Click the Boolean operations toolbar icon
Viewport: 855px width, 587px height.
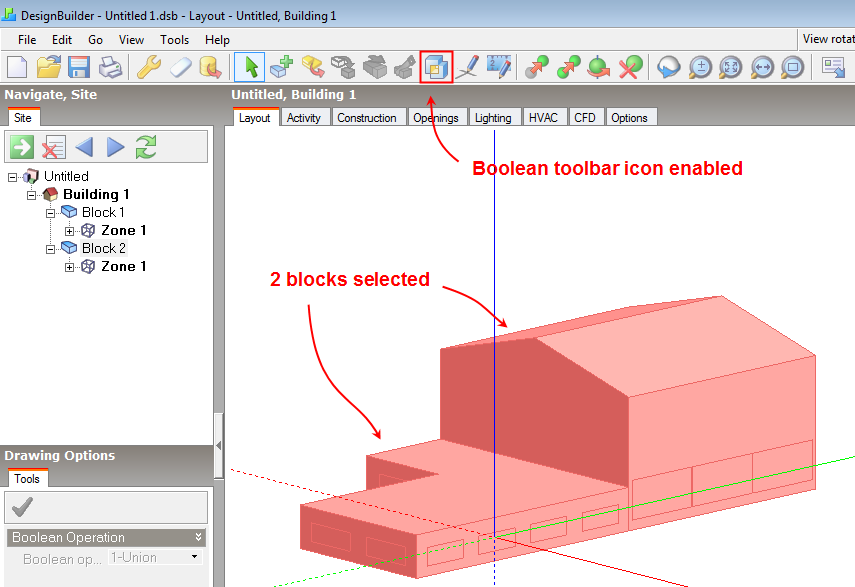[x=436, y=67]
